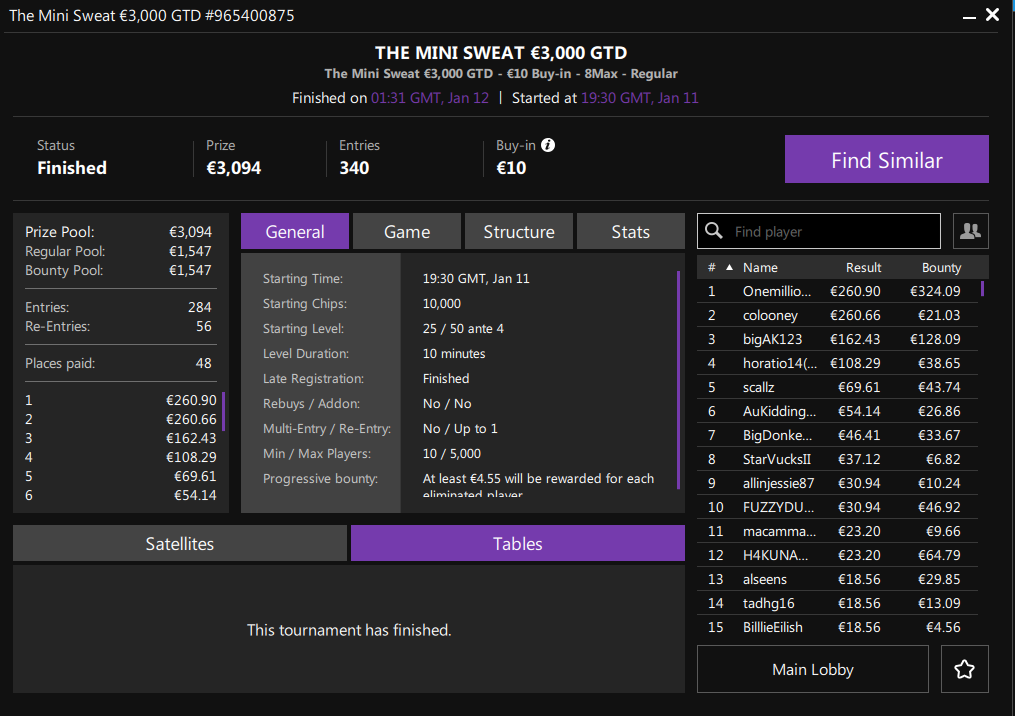Click payout place 3 €162.43
Image resolution: width=1015 pixels, height=716 pixels.
(120, 438)
